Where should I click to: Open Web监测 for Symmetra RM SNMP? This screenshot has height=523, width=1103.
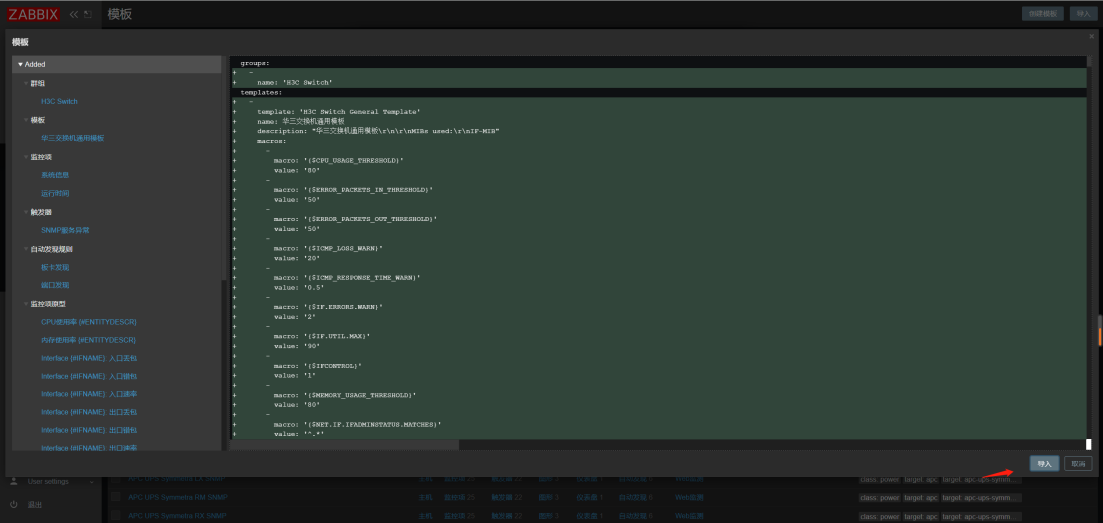[689, 497]
